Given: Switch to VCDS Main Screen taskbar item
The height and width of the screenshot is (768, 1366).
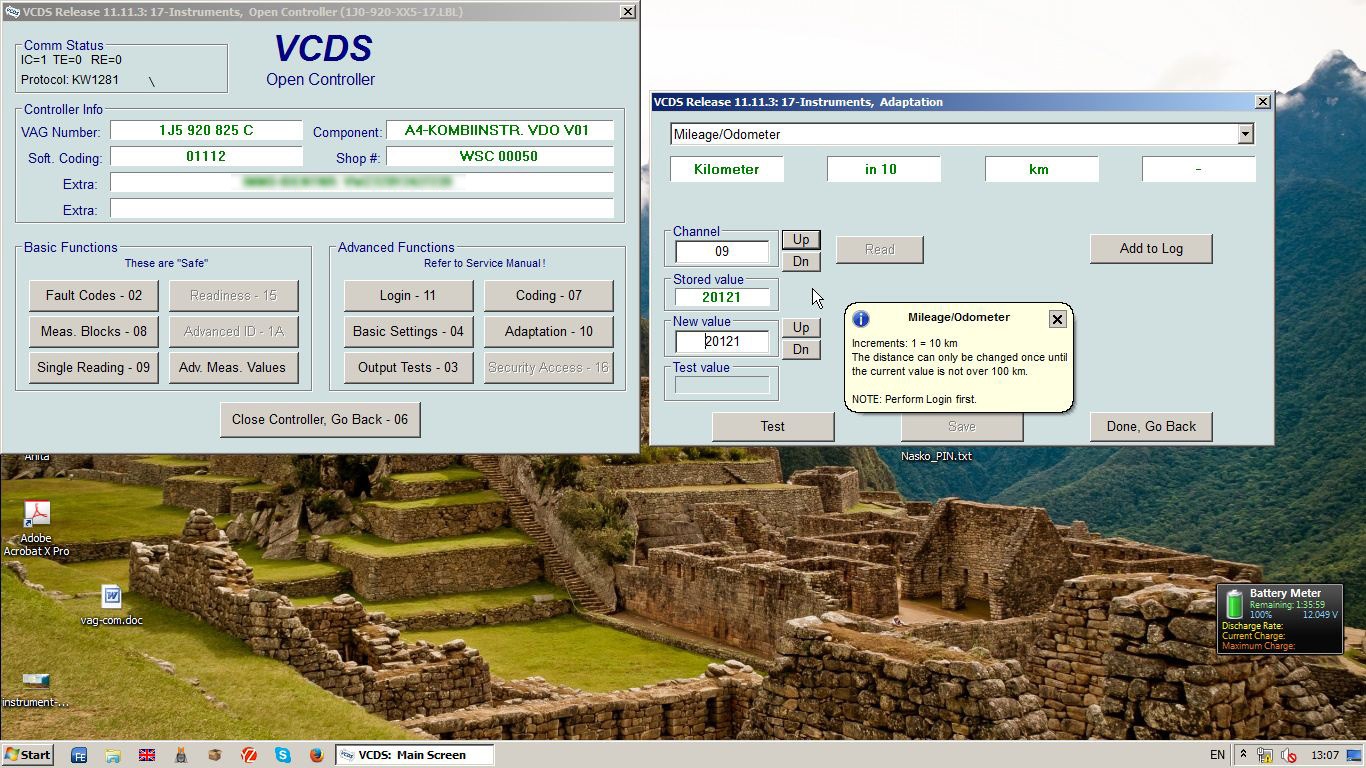Looking at the screenshot, I should (x=414, y=755).
